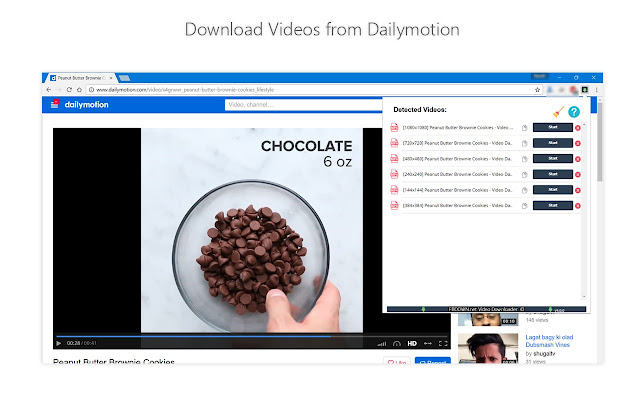Select the [240x240] Peanut Butter Brownie Cookies title
Screen dimensions: 640x400
point(457,174)
